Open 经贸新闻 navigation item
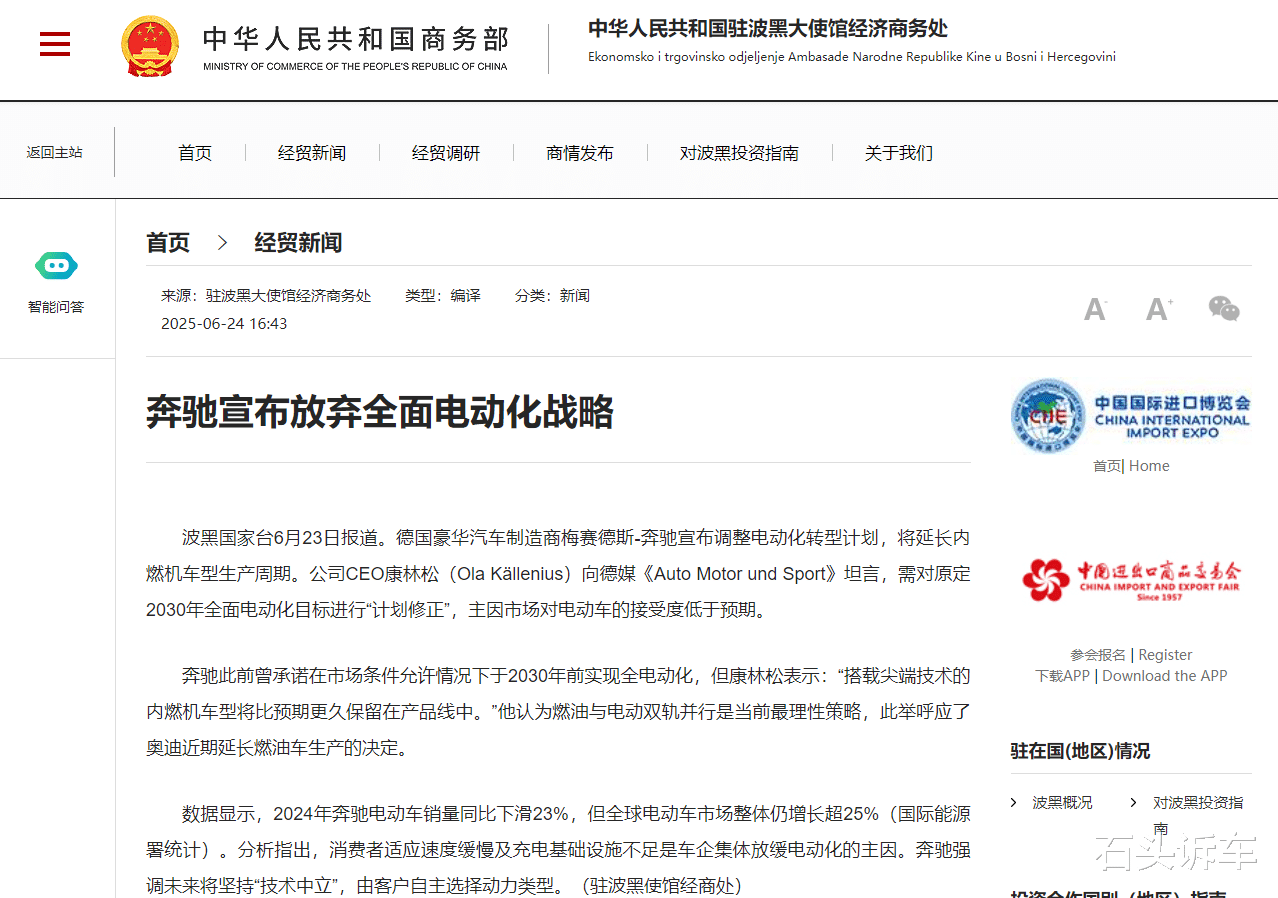1278x898 pixels. coord(312,153)
